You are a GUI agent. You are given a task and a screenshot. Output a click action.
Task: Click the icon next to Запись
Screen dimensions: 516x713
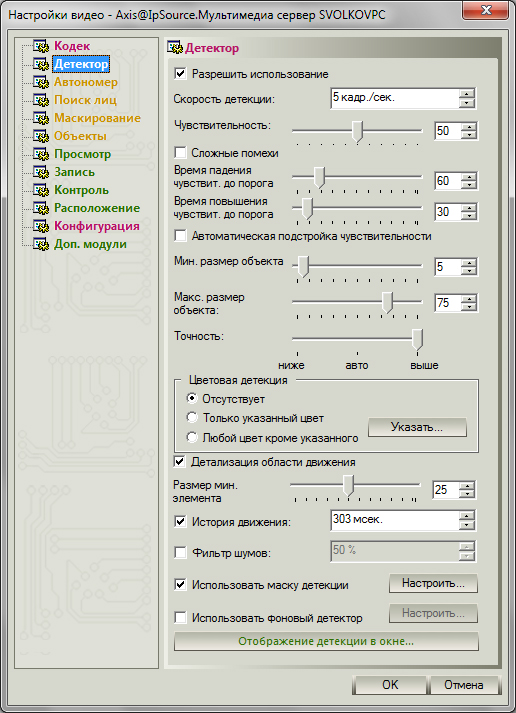click(41, 172)
